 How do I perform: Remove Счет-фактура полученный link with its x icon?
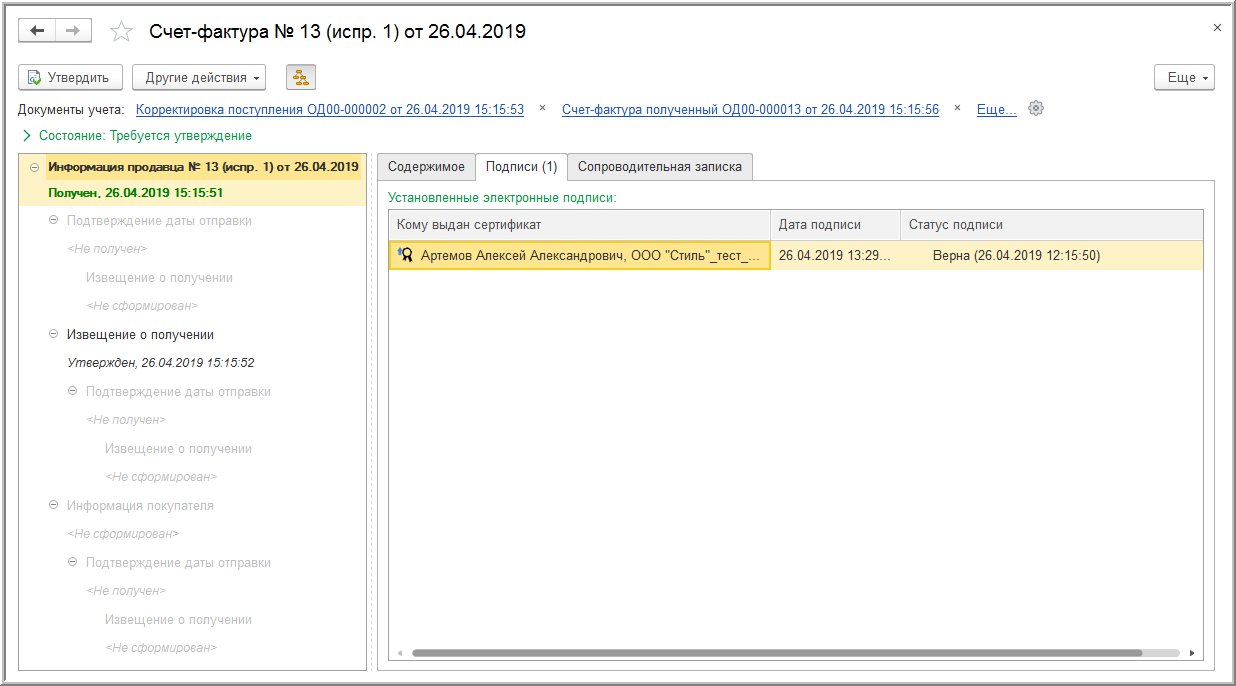click(x=957, y=108)
